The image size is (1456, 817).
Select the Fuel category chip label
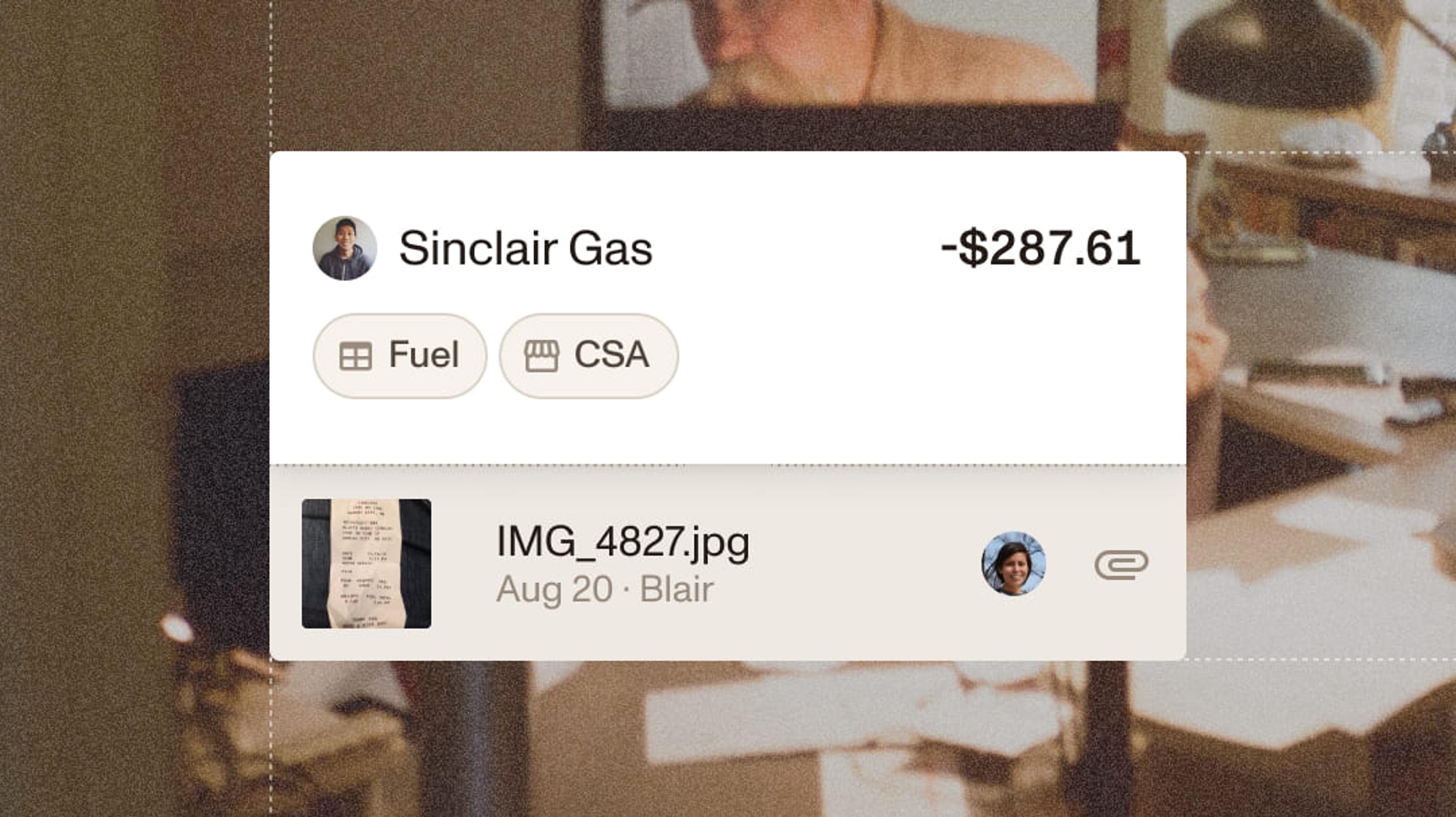(x=424, y=355)
